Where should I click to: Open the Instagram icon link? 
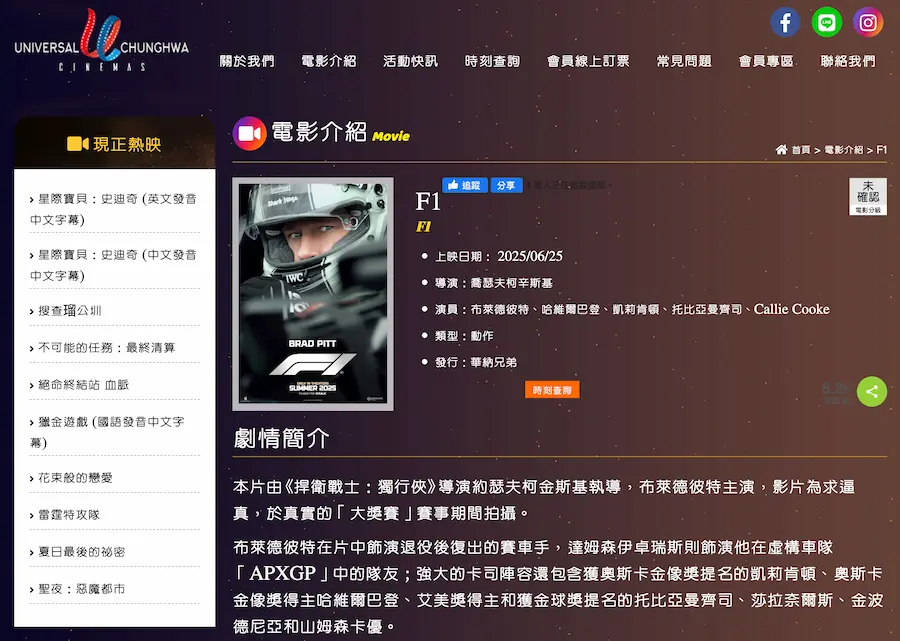[x=868, y=22]
